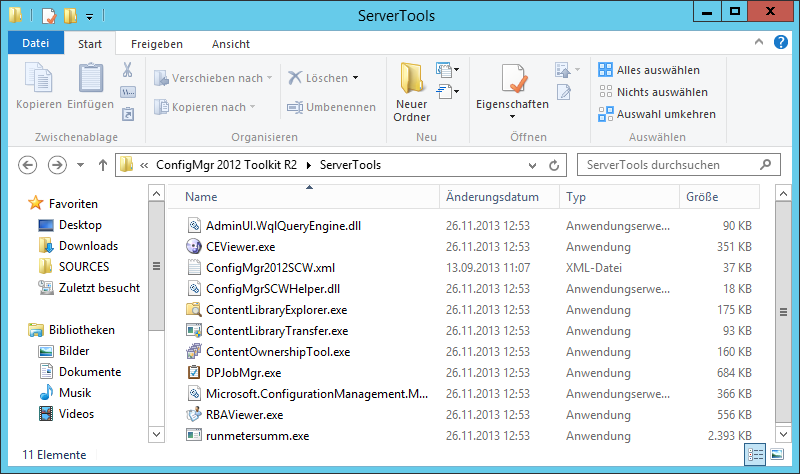Image resolution: width=800 pixels, height=474 pixels.
Task: Click the back navigation arrow
Action: (28, 165)
